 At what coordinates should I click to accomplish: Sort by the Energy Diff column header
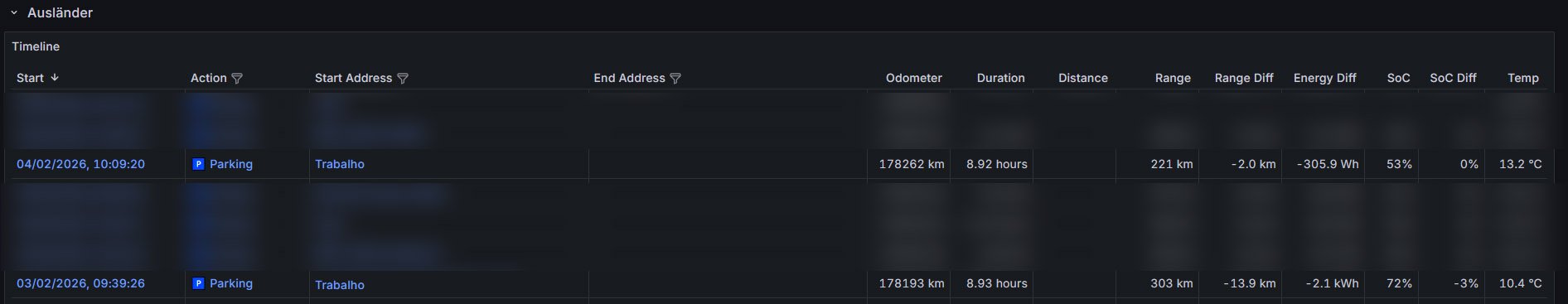pyautogui.click(x=1324, y=78)
